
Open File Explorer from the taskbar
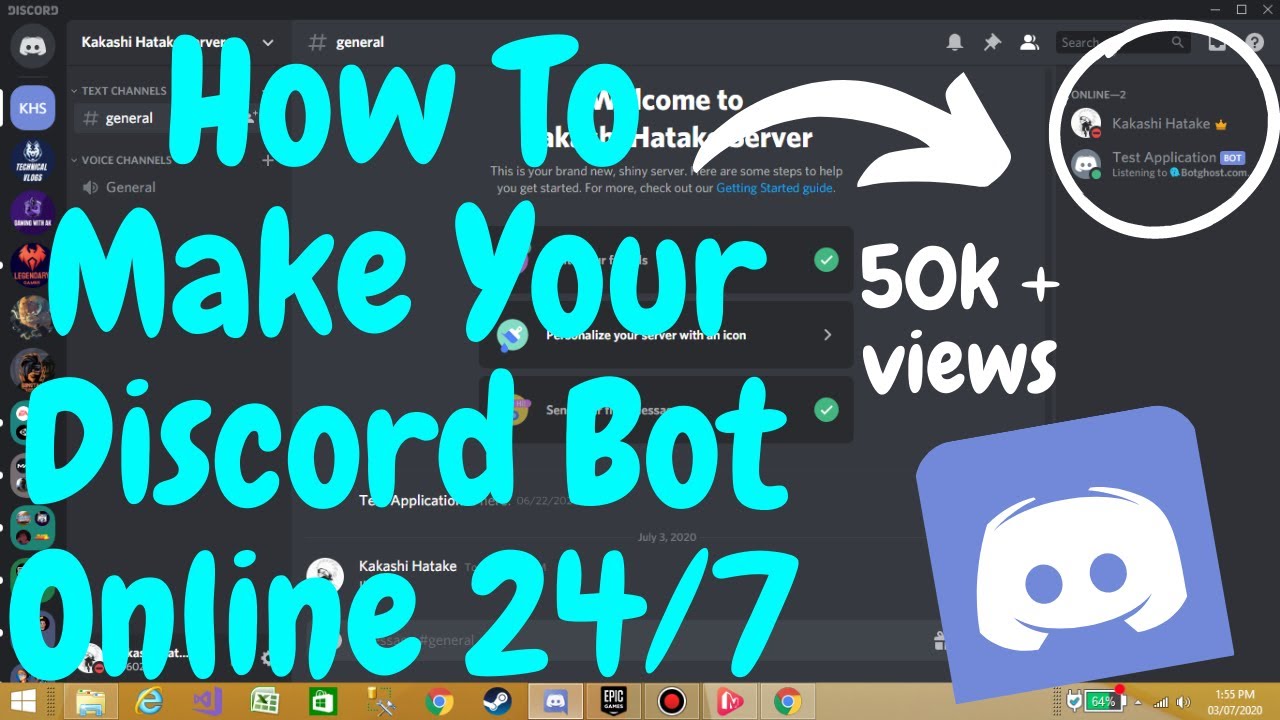90,701
